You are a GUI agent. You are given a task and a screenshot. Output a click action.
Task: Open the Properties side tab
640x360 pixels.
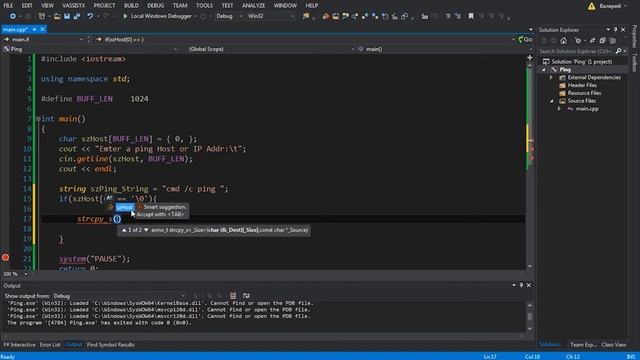[634, 36]
